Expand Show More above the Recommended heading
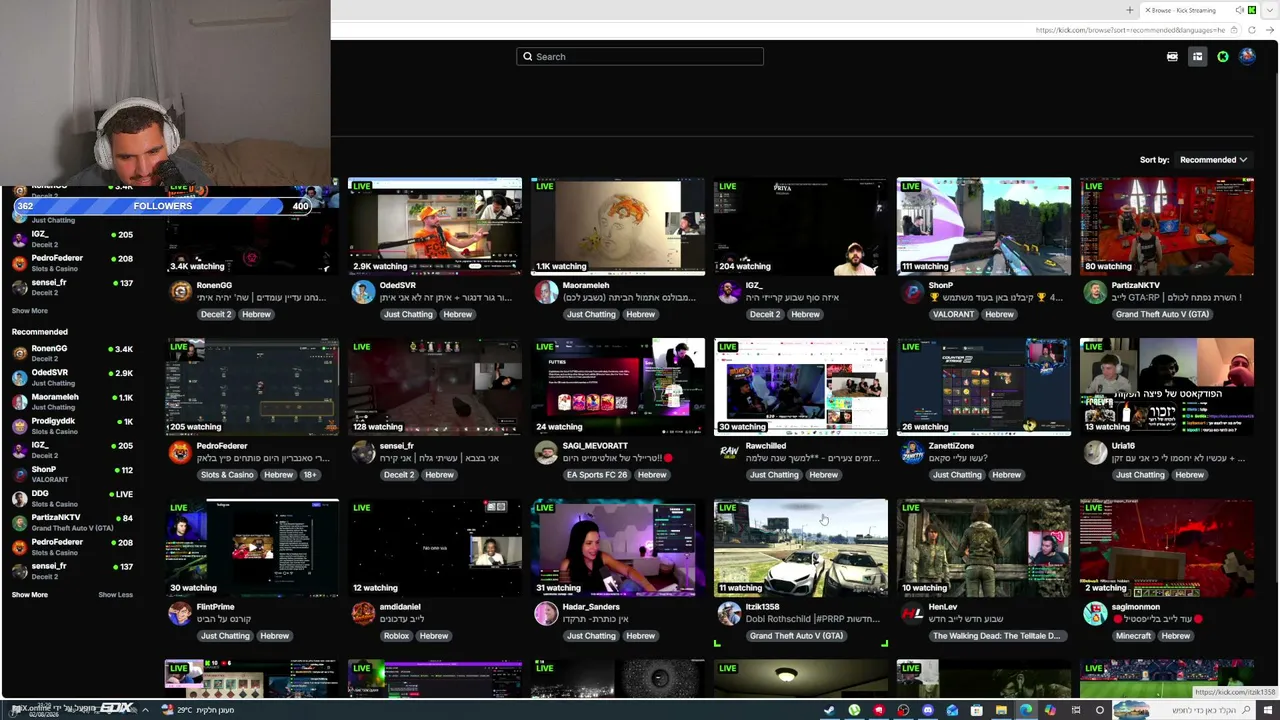Screen dimensions: 1280x720 point(30,311)
